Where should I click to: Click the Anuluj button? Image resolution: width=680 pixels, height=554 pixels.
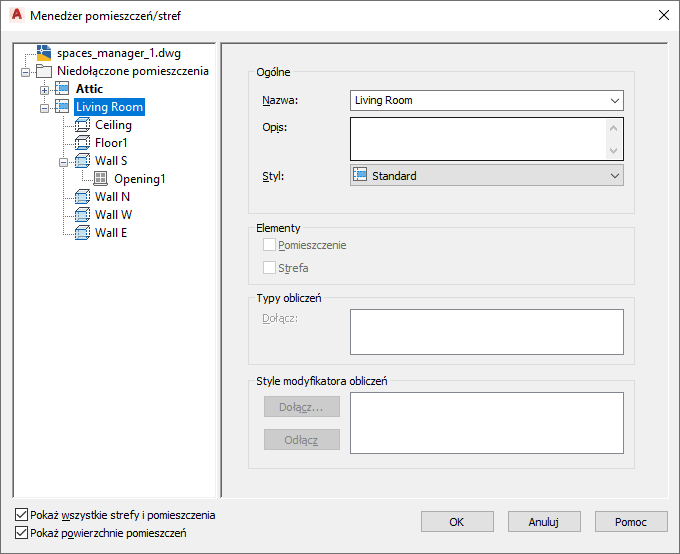click(x=544, y=521)
